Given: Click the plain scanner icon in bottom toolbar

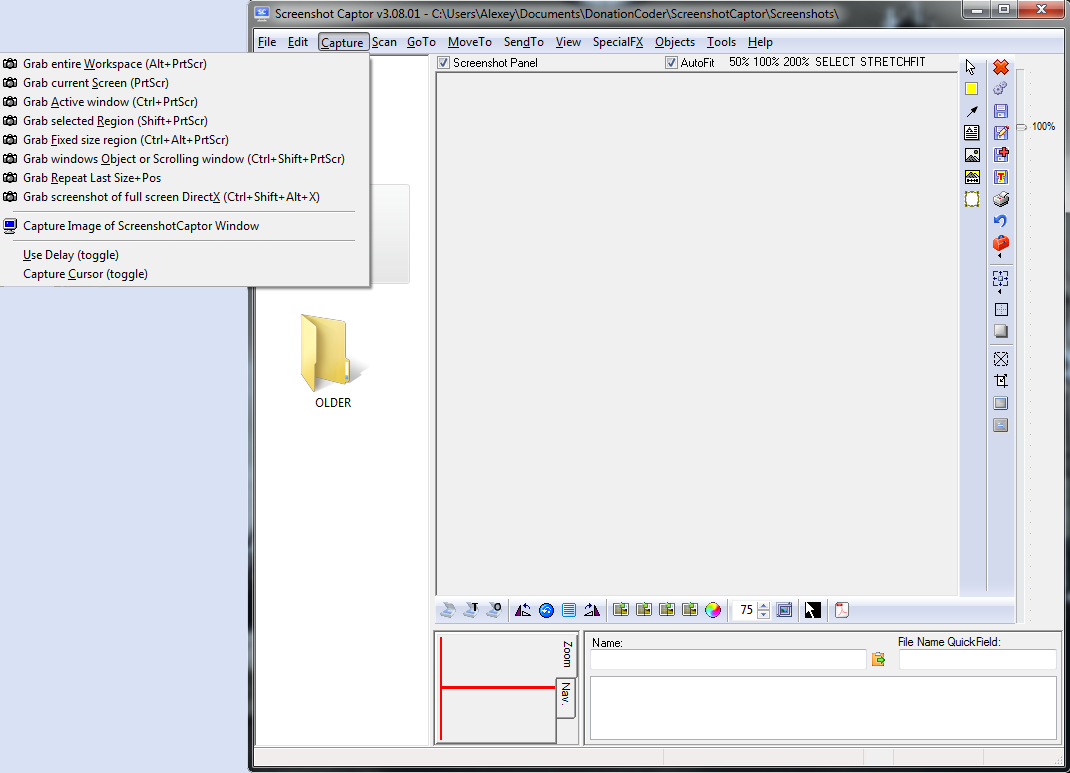Looking at the screenshot, I should (x=448, y=610).
